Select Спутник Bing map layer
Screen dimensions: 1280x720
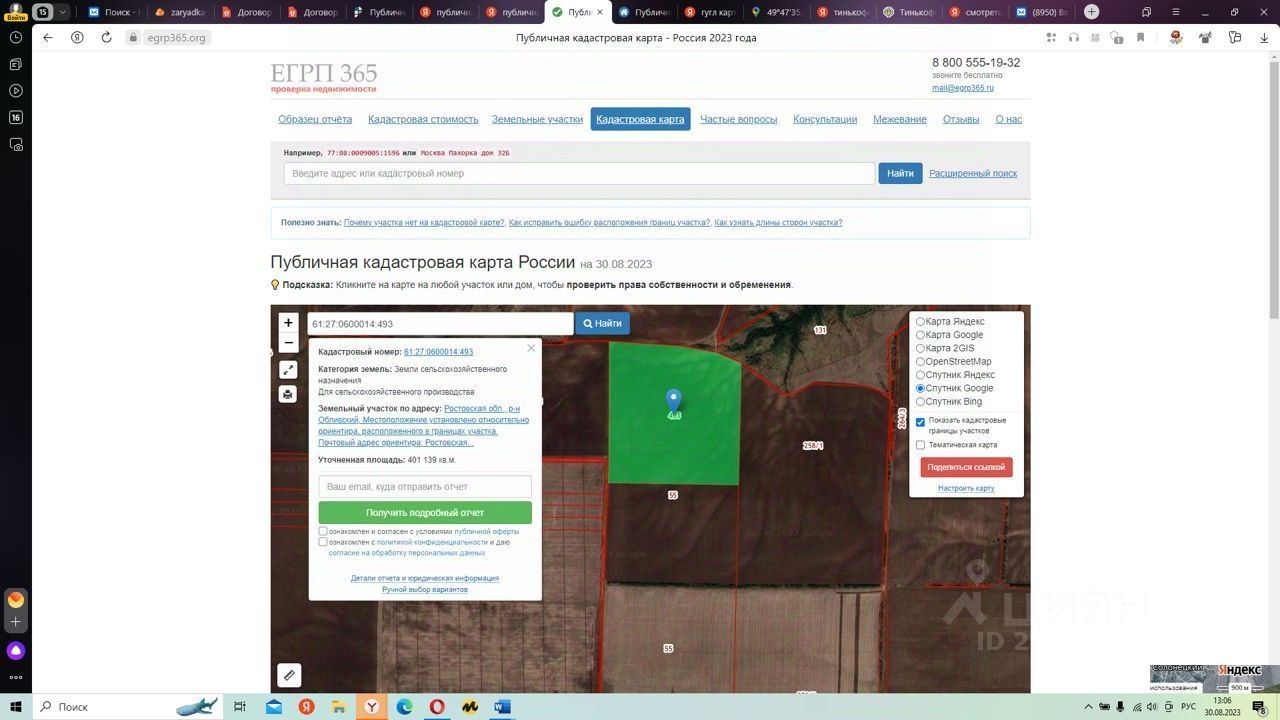[x=920, y=402]
